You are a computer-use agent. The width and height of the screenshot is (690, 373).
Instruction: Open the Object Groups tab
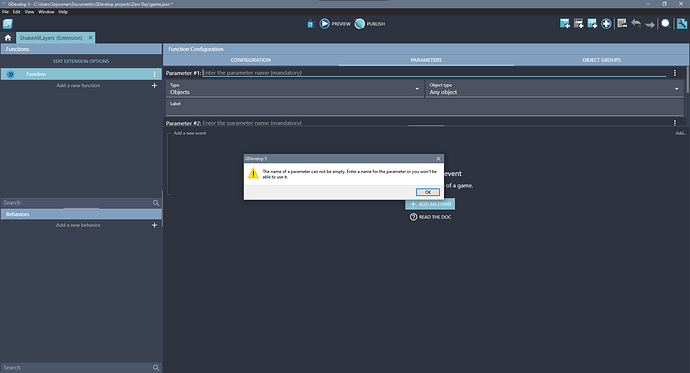601,60
